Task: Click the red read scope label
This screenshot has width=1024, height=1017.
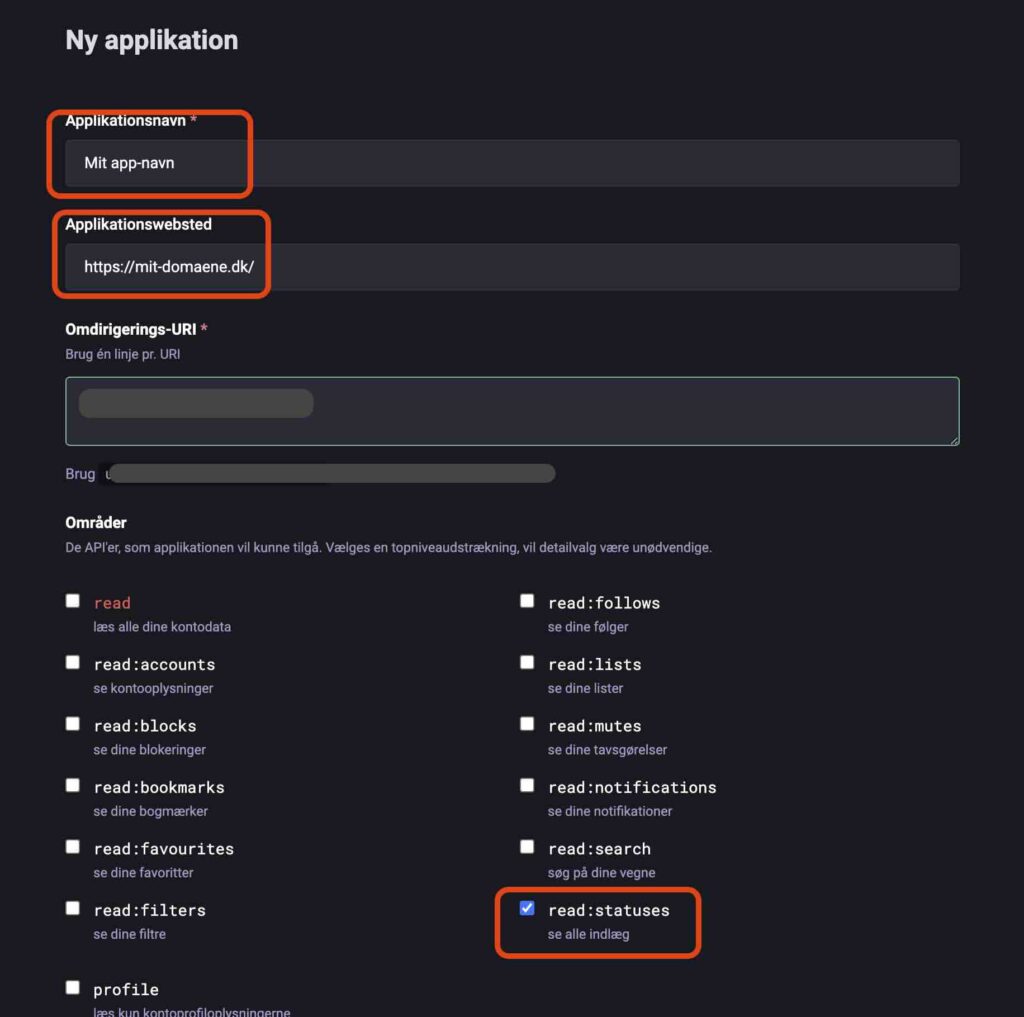Action: pos(112,603)
